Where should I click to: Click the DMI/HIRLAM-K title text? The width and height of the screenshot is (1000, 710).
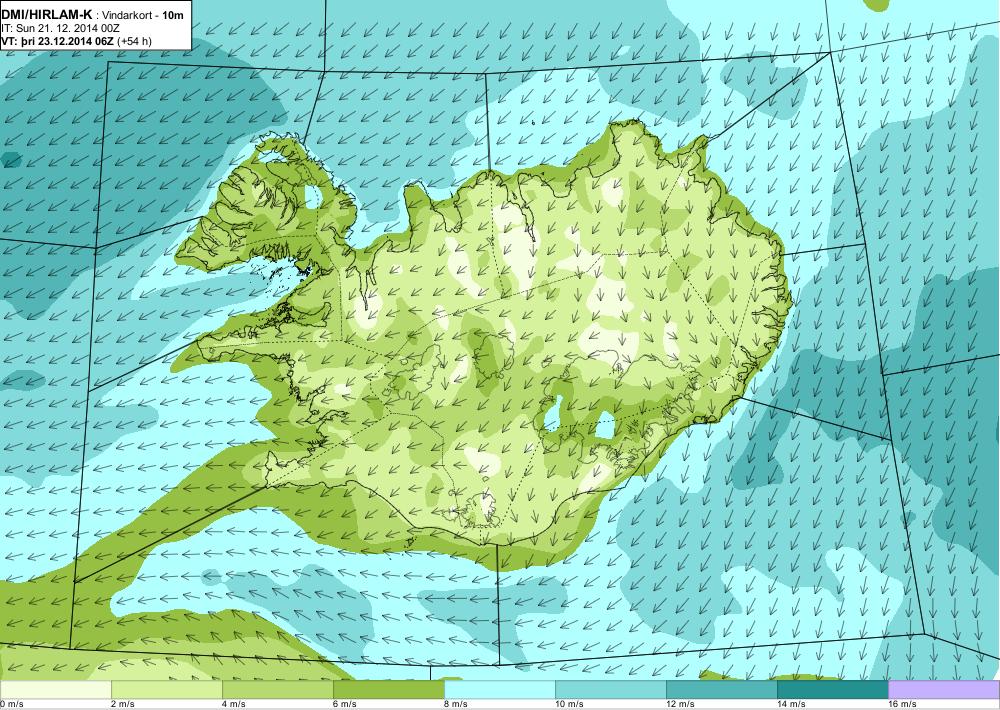[47, 15]
